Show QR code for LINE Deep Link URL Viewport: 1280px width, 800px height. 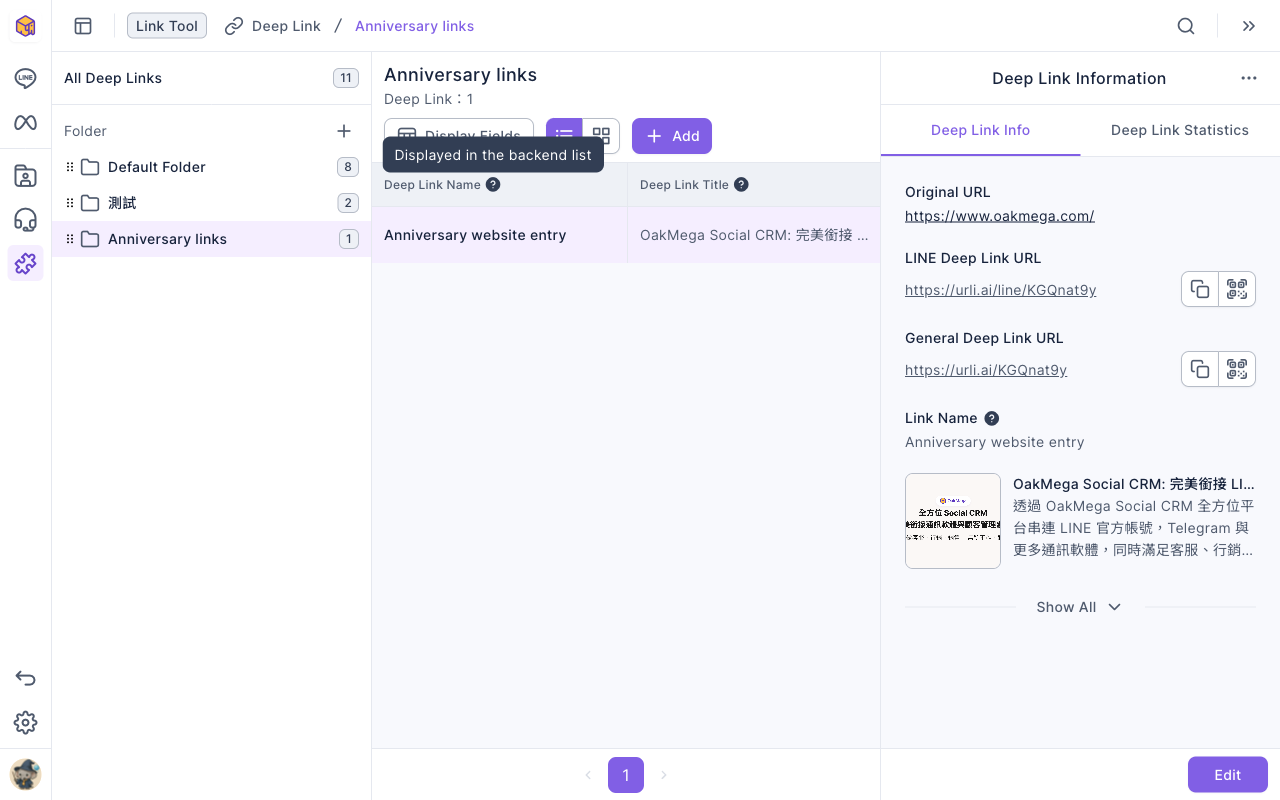point(1237,289)
